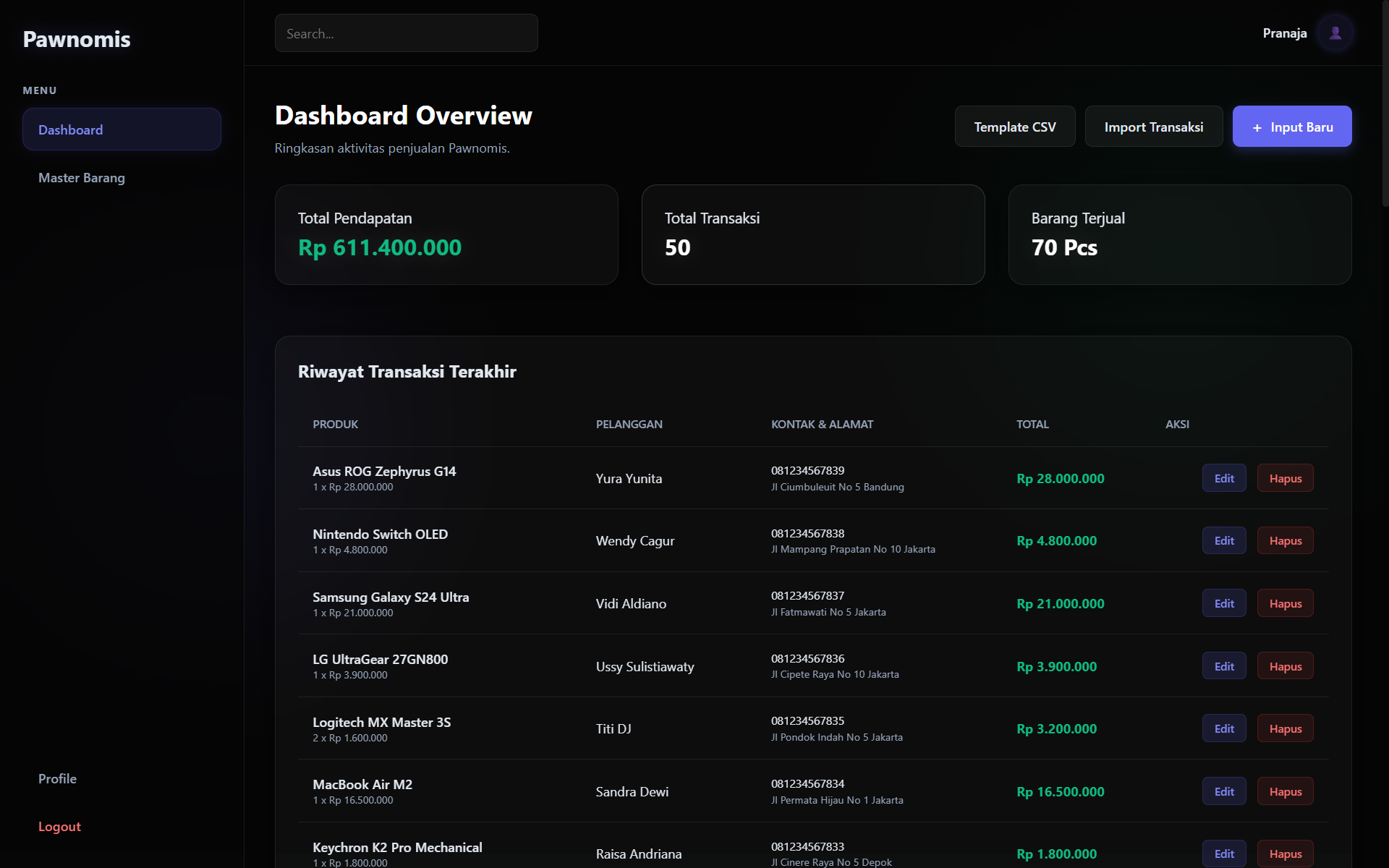Click product name MacBook Air M2
The image size is (1389, 868).
tap(362, 784)
